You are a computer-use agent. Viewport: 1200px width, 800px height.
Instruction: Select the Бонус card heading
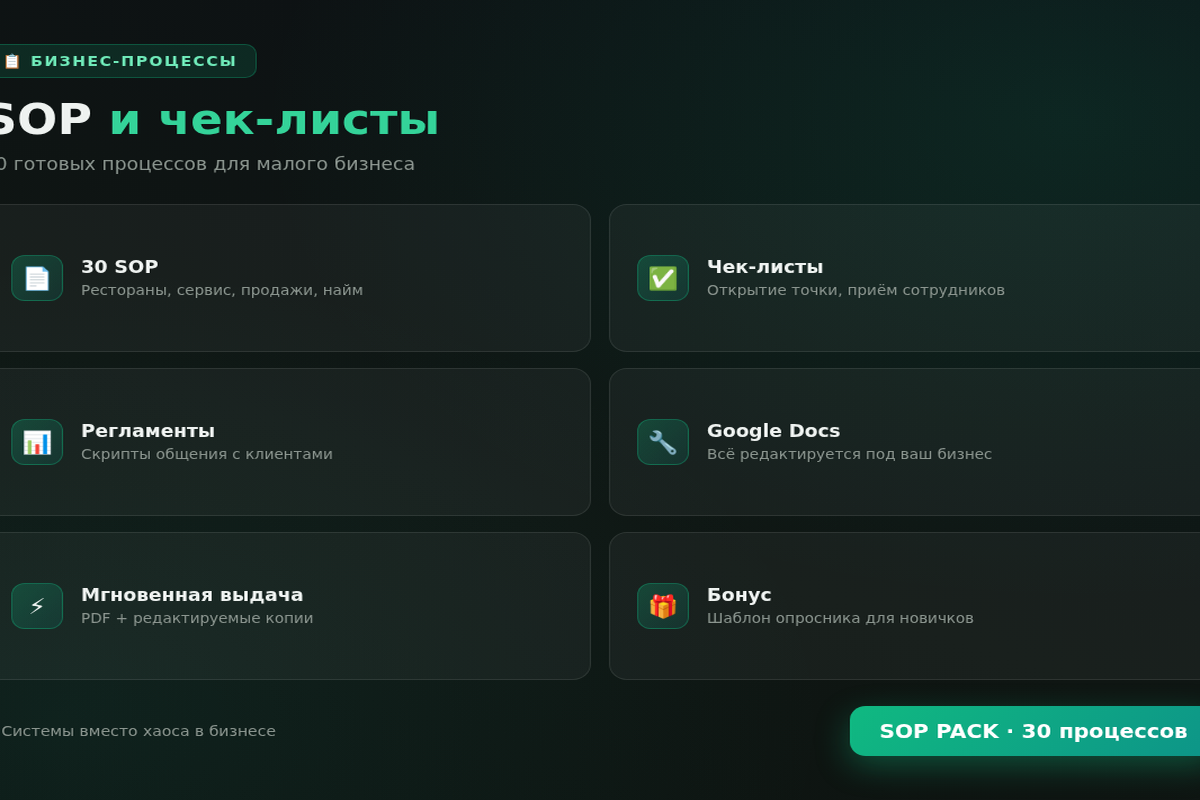pos(739,595)
